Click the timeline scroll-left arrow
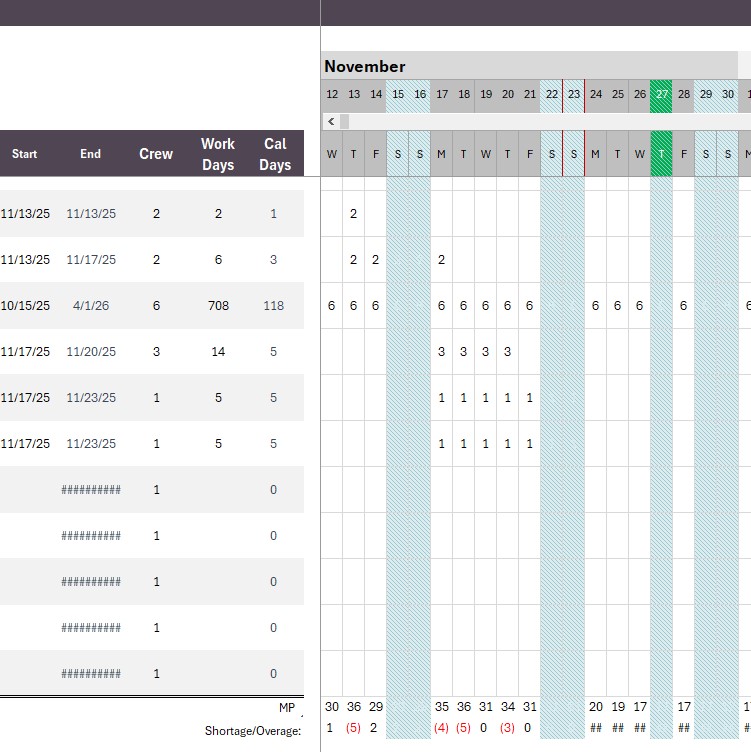 [331, 121]
